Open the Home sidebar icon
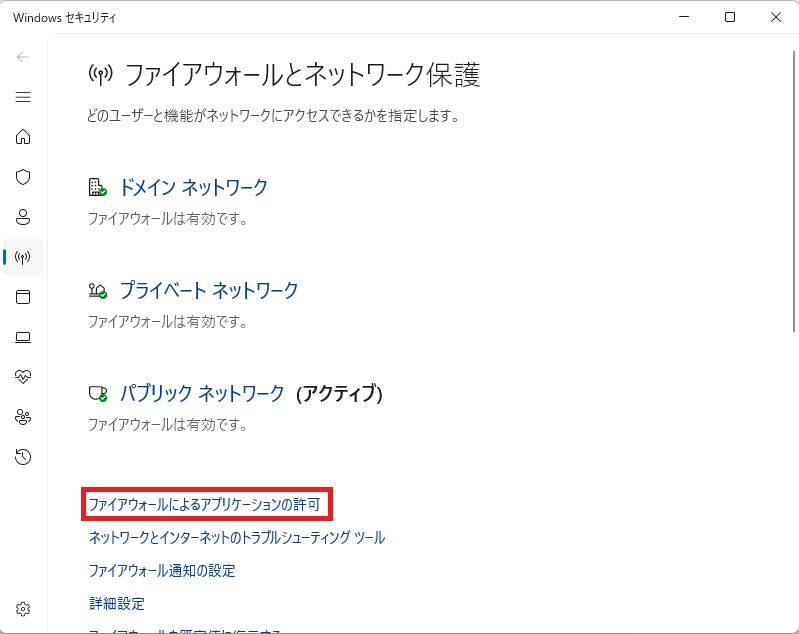 [23, 137]
